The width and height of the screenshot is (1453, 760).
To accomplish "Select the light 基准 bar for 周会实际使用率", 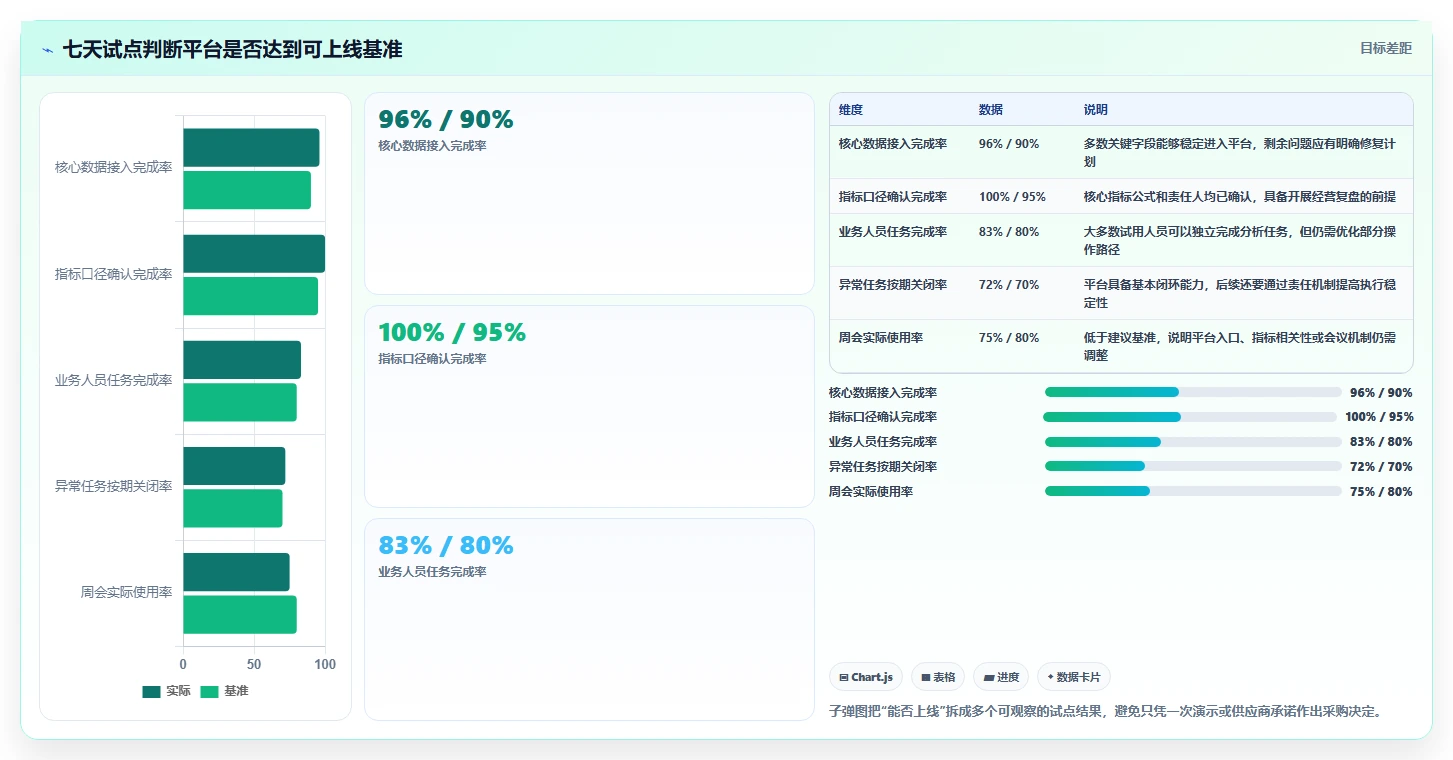I will (240, 614).
